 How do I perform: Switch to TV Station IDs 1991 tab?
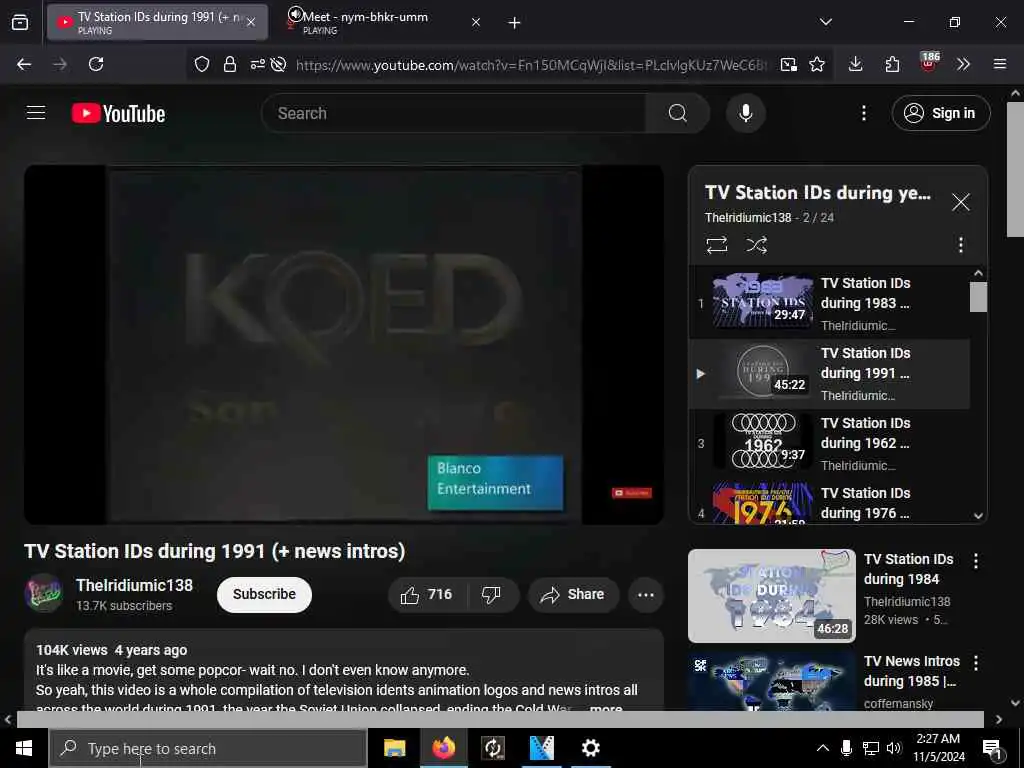coord(157,22)
